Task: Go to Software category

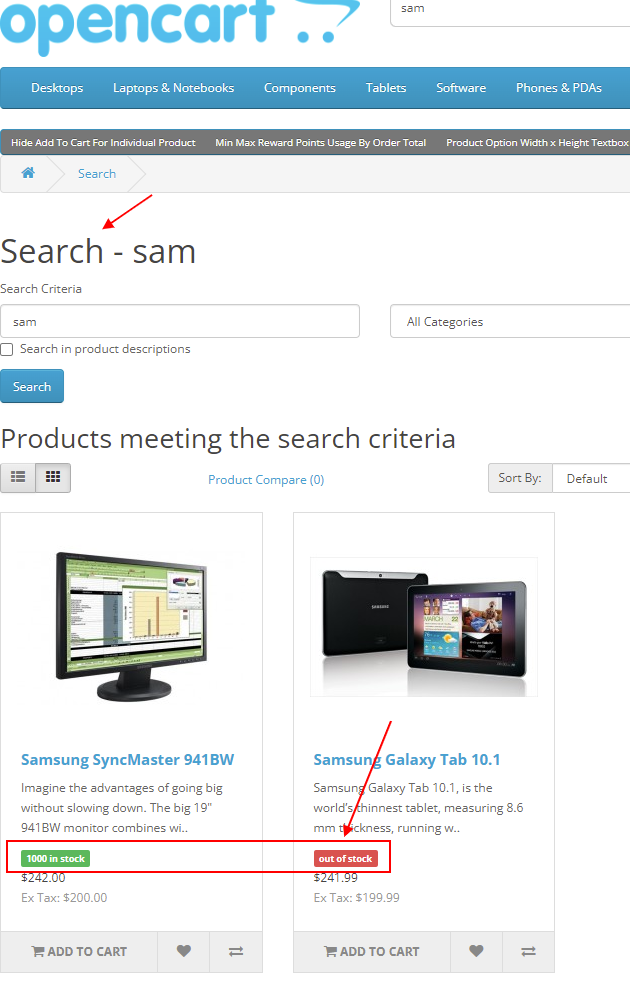Action: 461,88
